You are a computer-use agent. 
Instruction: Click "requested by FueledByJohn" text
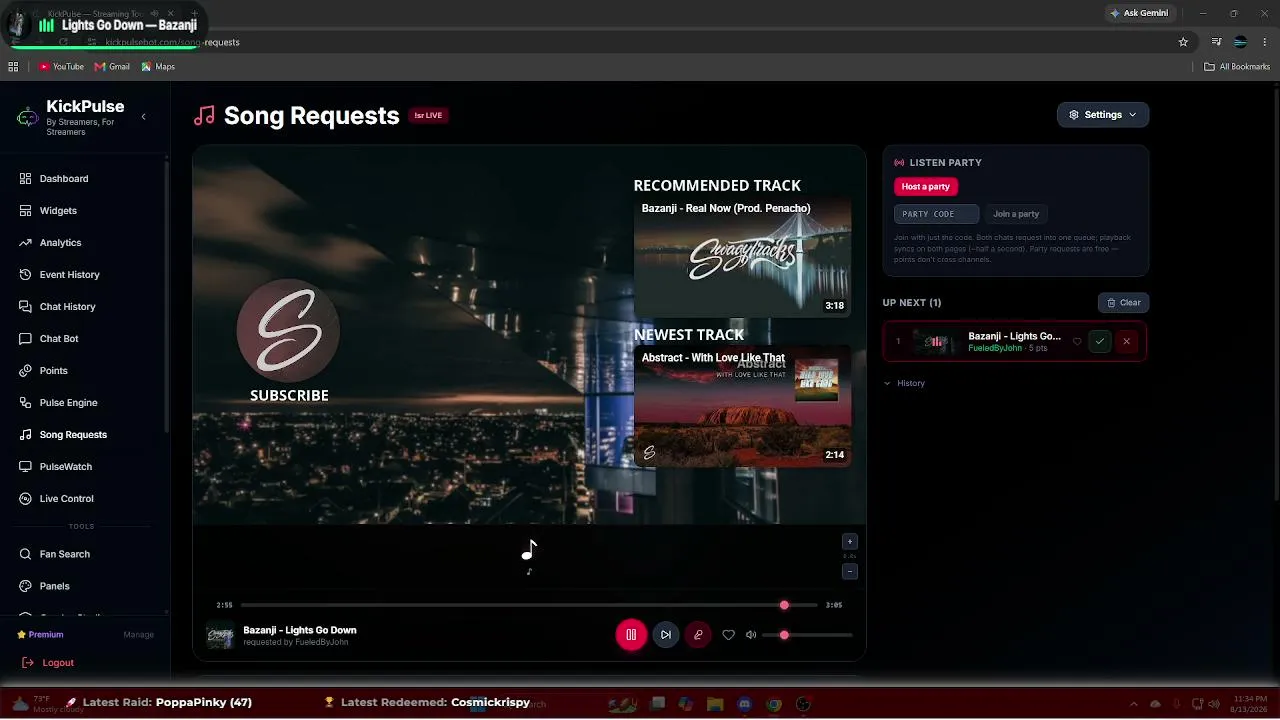click(296, 643)
